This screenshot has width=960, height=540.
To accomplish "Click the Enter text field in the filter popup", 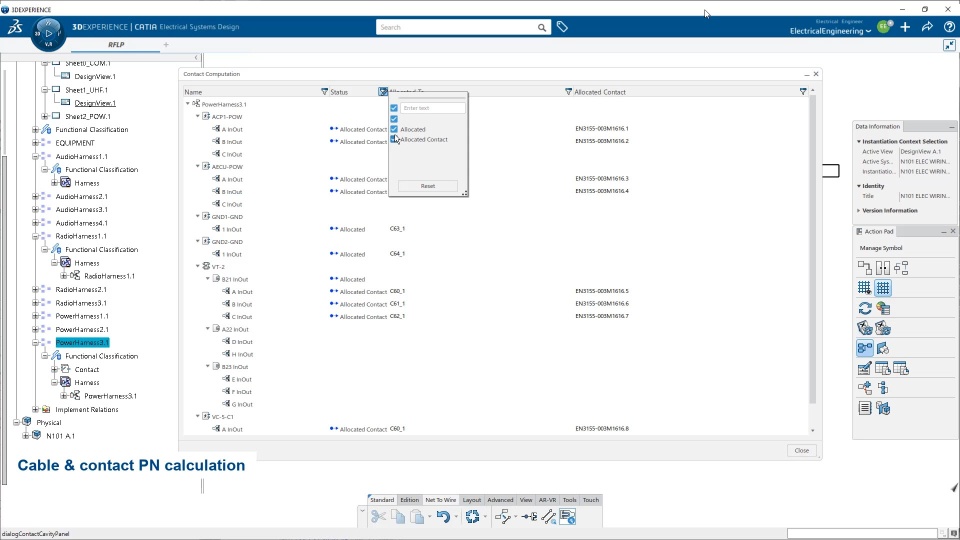I will click(433, 108).
